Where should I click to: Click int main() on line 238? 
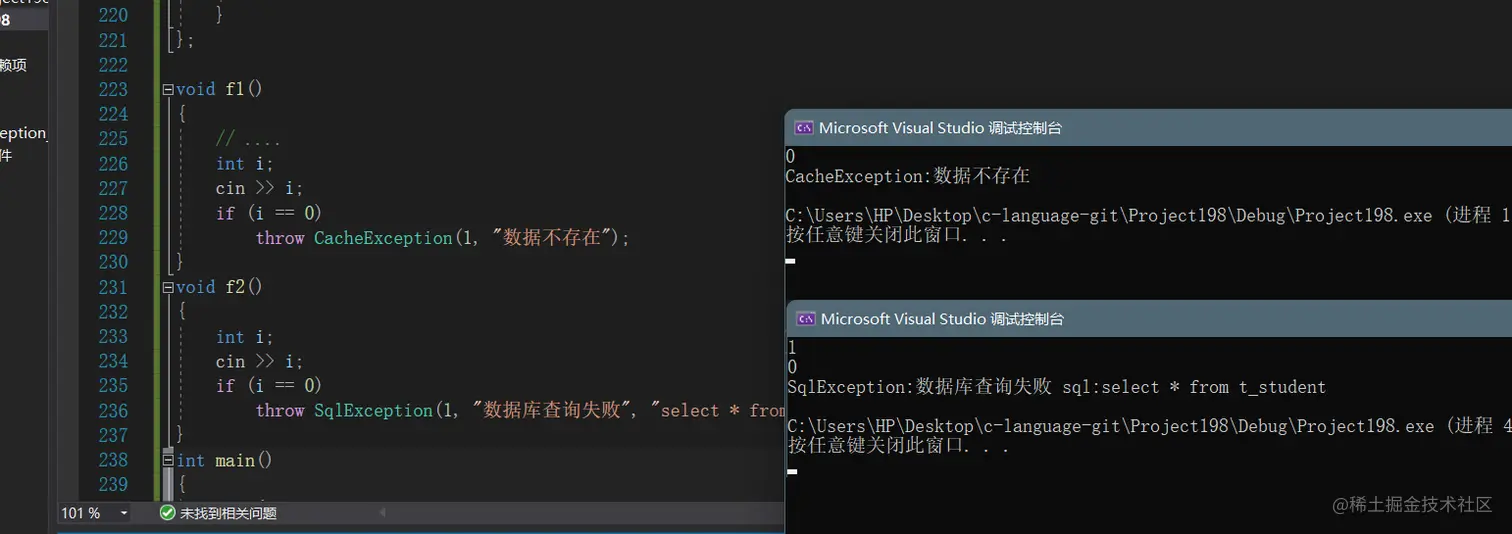[x=225, y=460]
